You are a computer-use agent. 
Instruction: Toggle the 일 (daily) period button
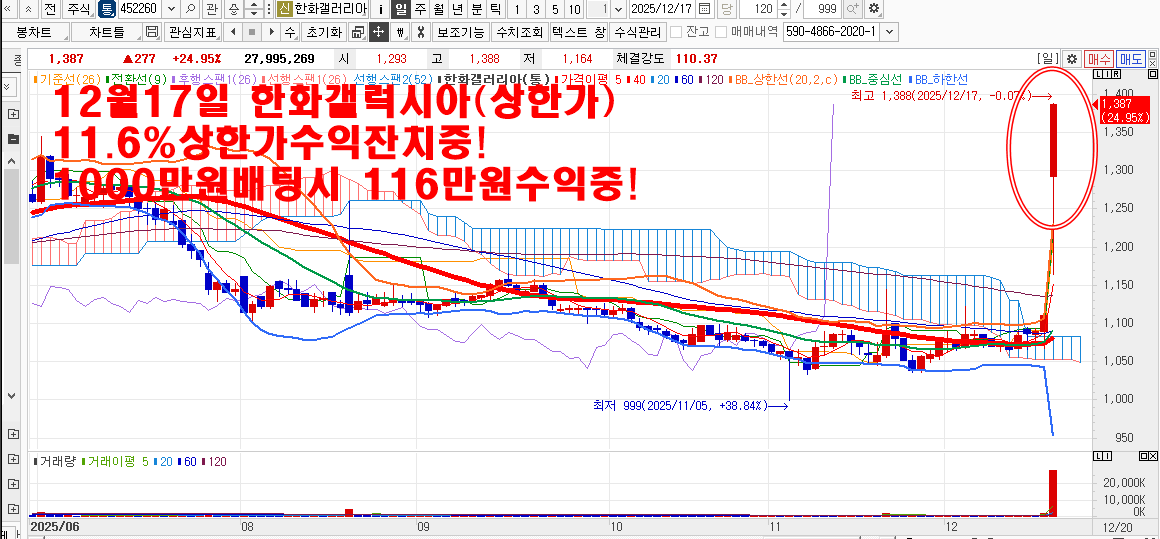(x=400, y=9)
